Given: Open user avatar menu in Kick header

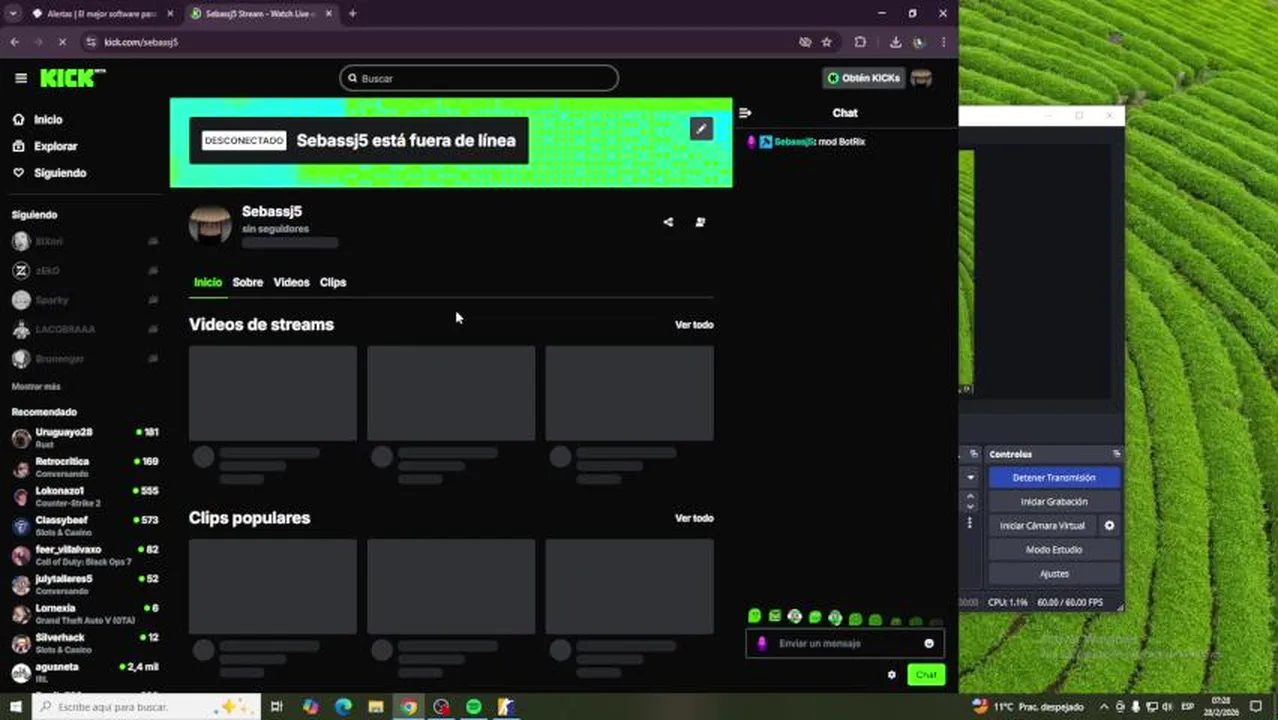Looking at the screenshot, I should [921, 78].
